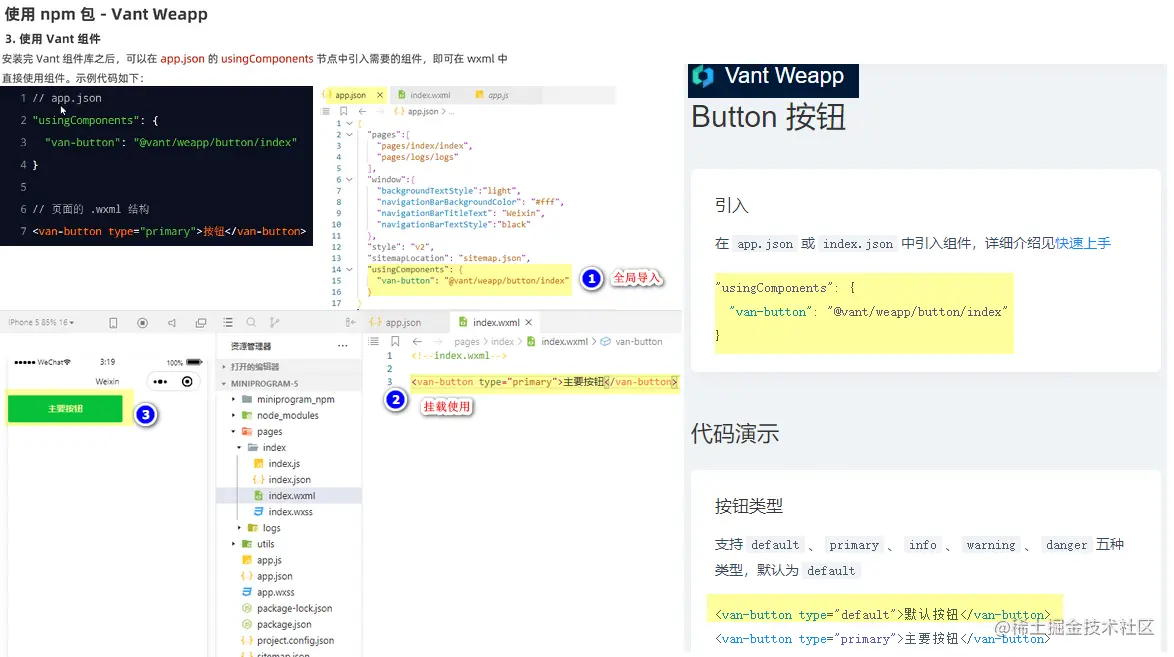Toggle the speaker mute icon in the simulator toolbar
Image resolution: width=1174 pixels, height=657 pixels.
[171, 323]
